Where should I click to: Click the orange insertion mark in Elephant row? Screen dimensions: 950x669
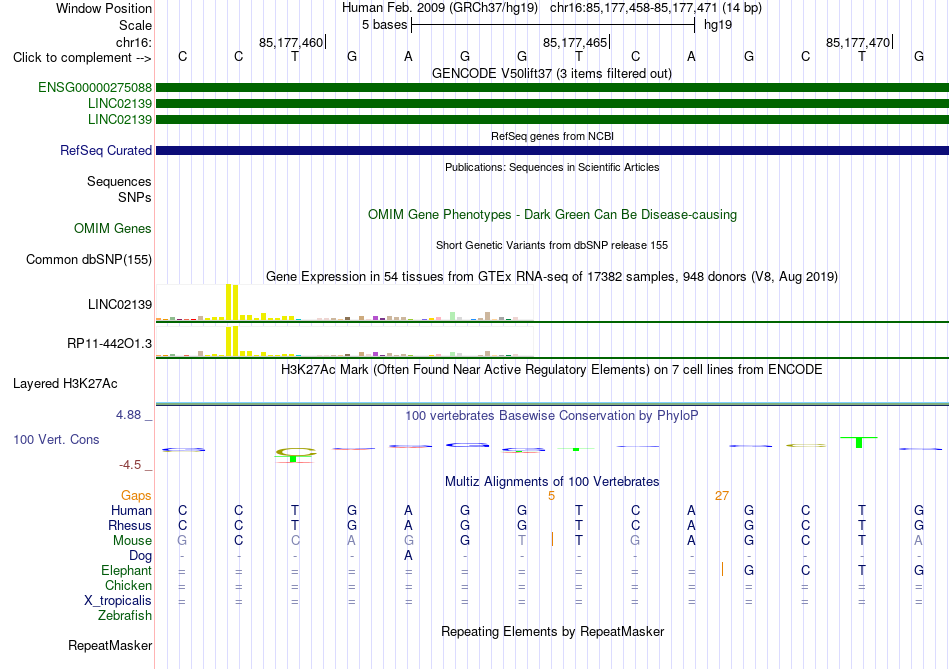pos(722,570)
